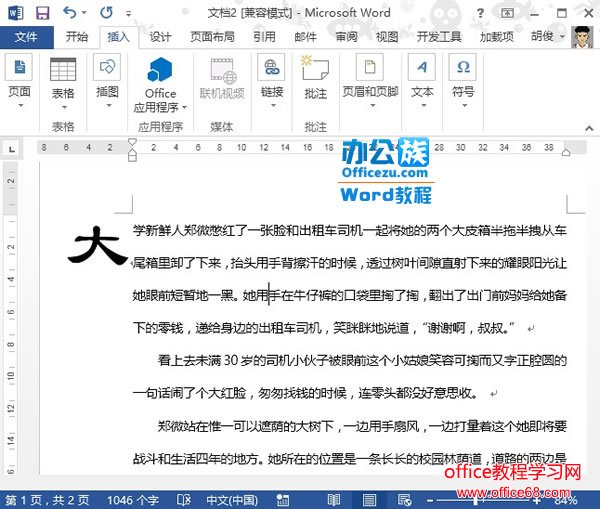Screen dimensions: 600x509
Task: Expand the dropdown arrow under 页面
Action: click(x=21, y=105)
